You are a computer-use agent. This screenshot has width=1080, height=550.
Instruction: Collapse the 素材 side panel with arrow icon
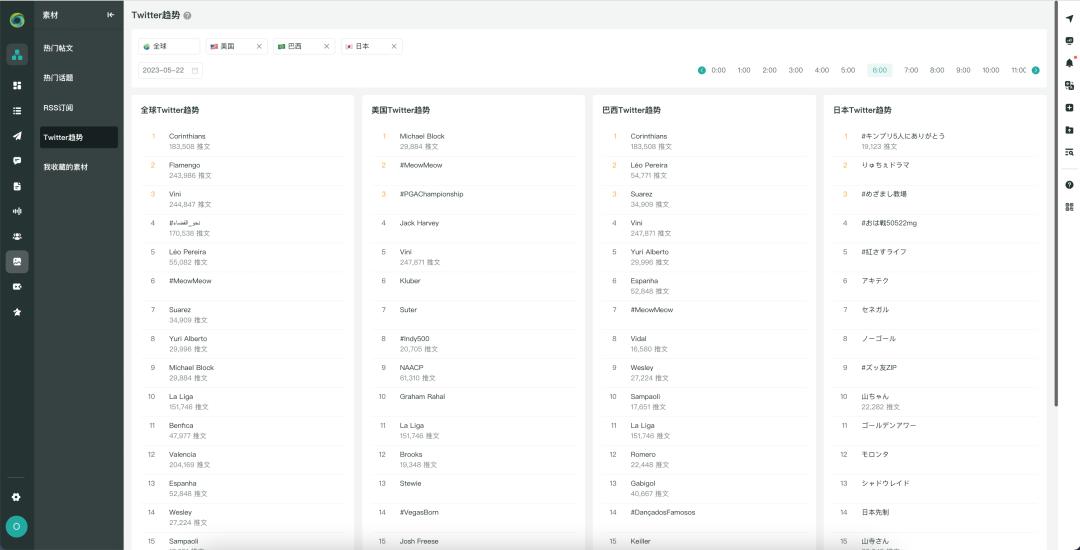pos(111,15)
